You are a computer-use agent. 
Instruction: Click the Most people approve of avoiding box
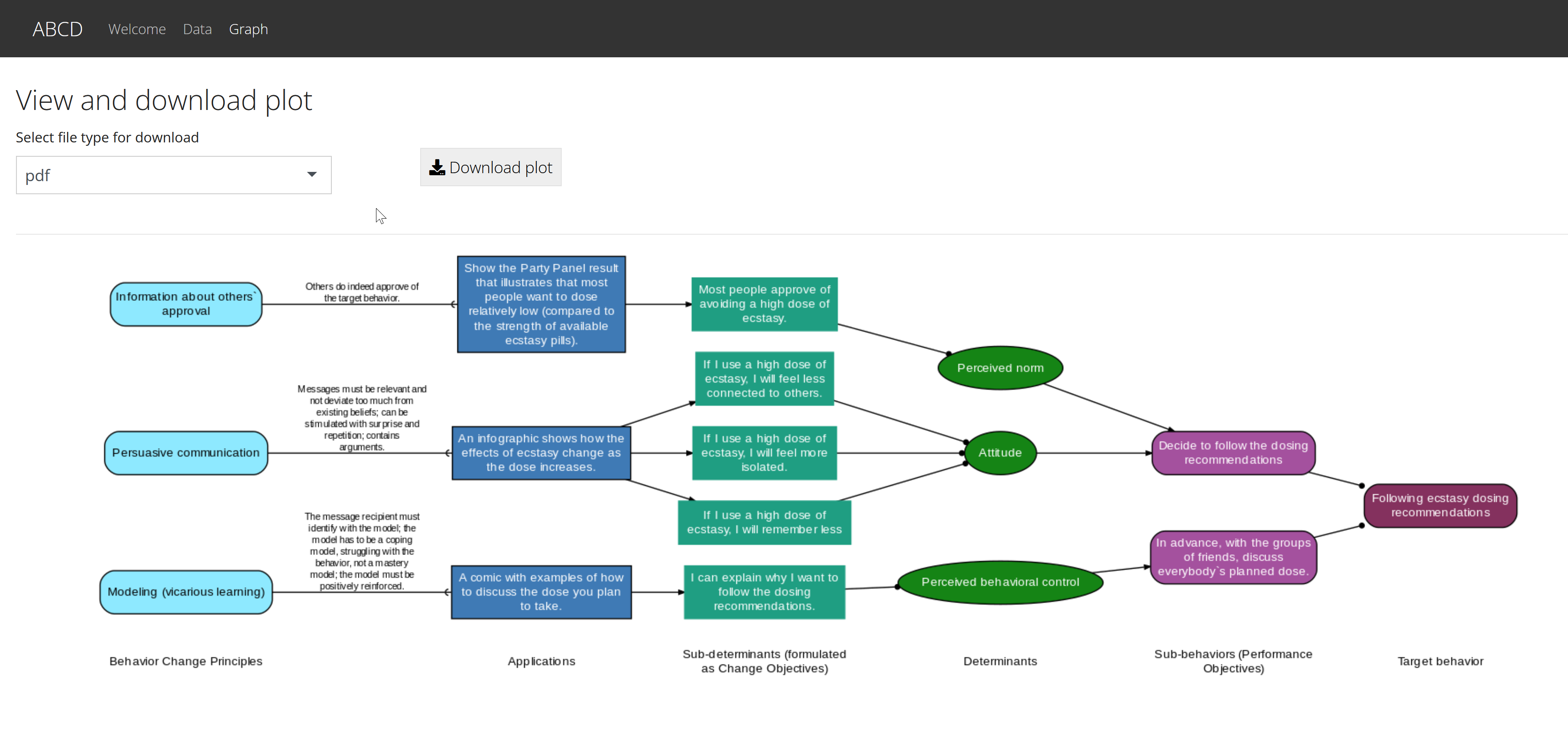pos(765,304)
